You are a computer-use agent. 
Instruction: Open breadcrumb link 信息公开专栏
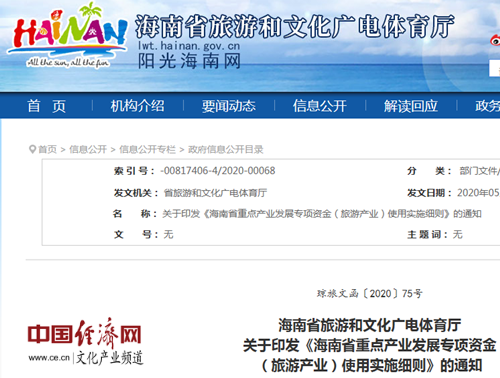pyautogui.click(x=147, y=149)
